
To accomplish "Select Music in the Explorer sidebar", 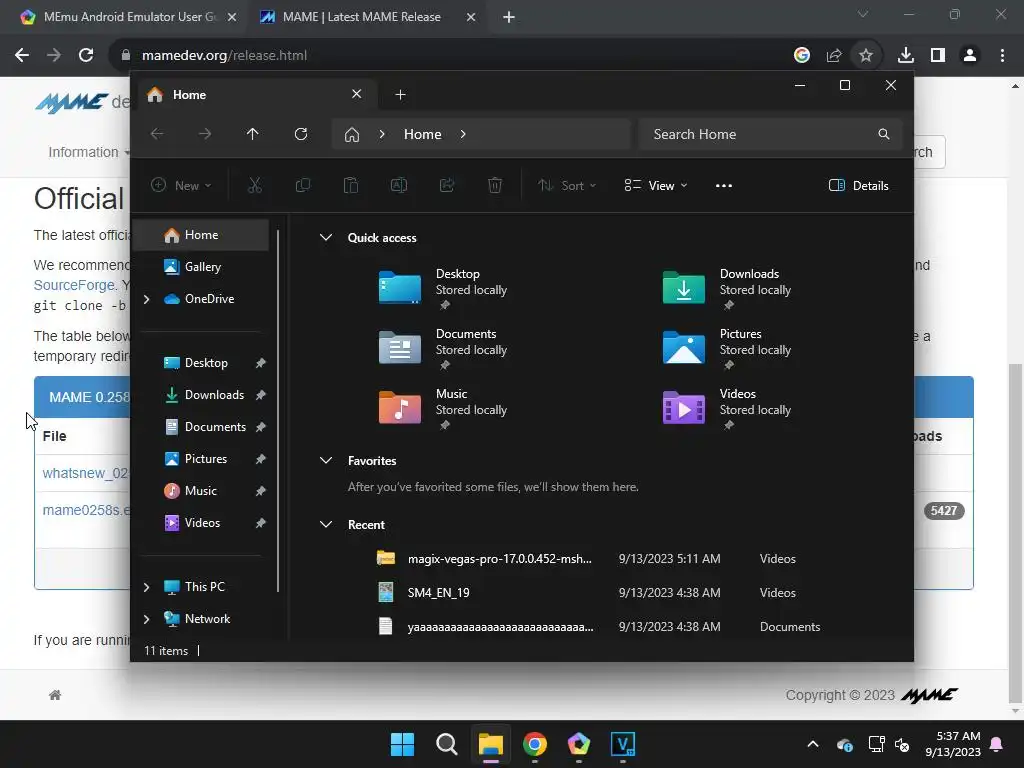I will pos(200,490).
